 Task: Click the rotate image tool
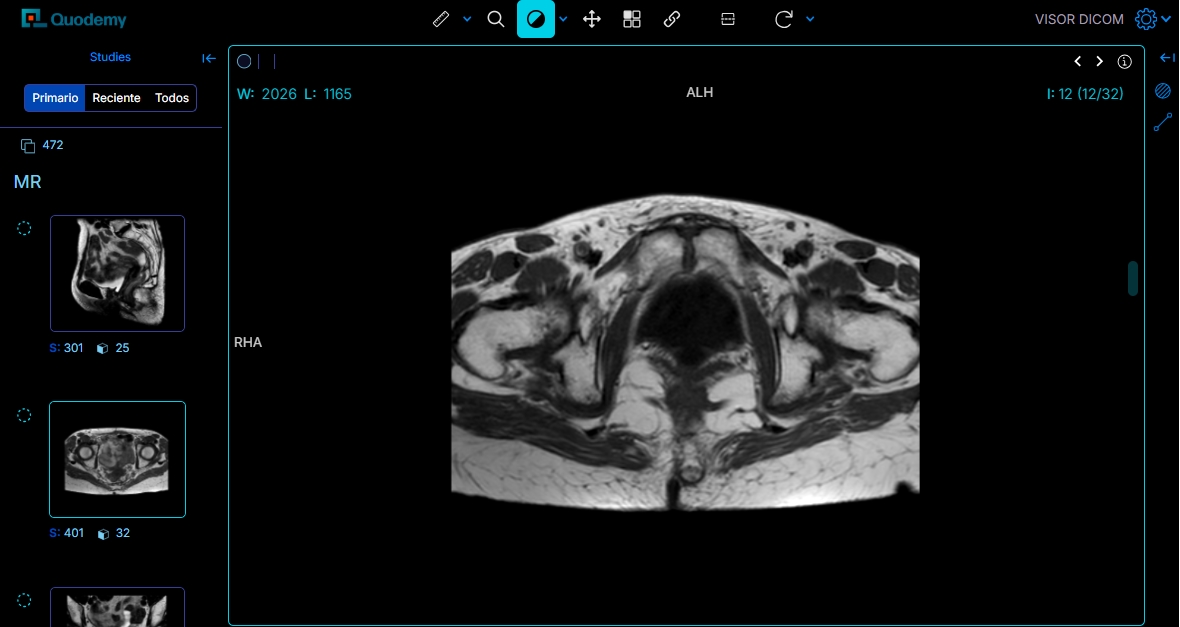coord(783,19)
